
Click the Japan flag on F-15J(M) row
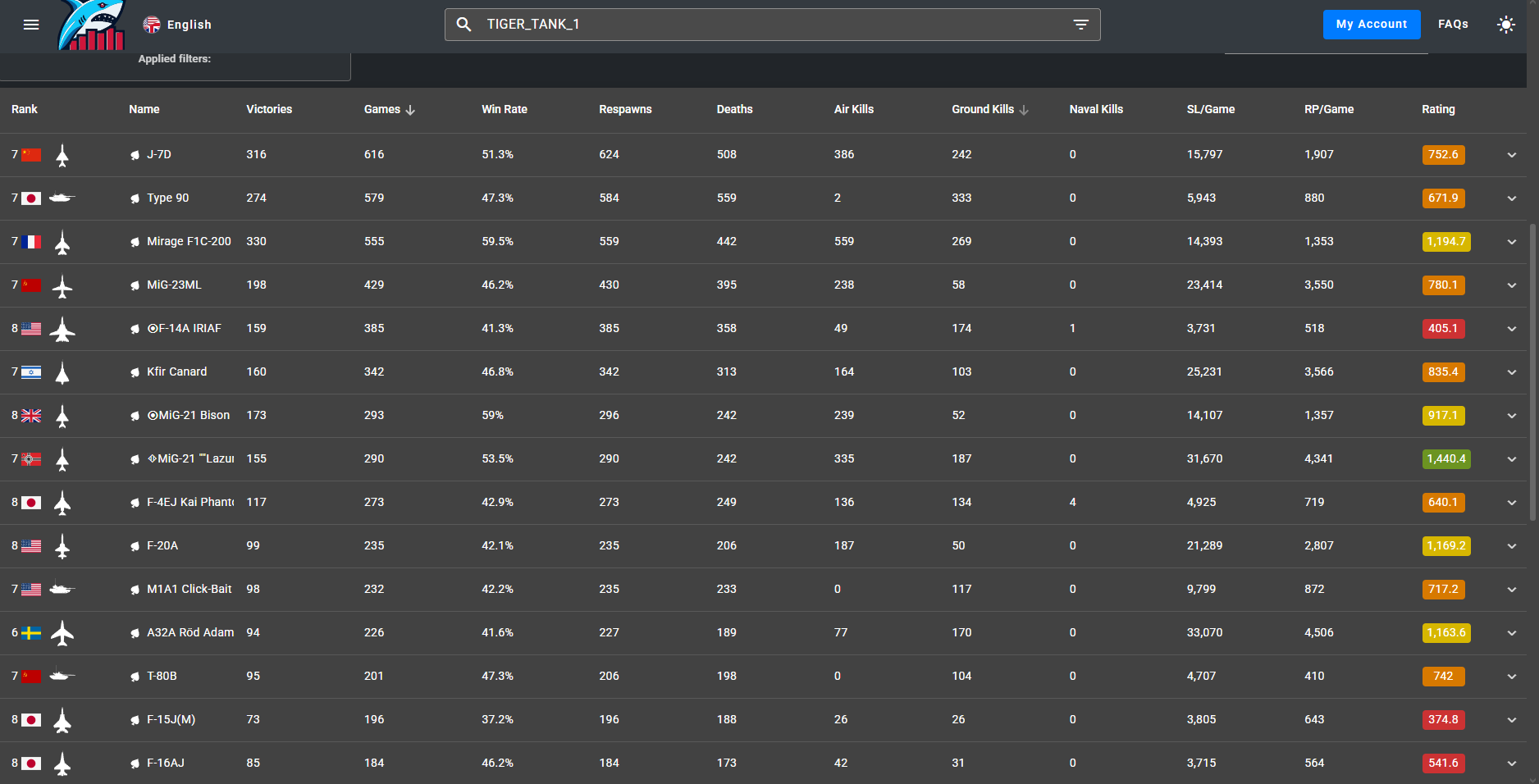point(31,720)
